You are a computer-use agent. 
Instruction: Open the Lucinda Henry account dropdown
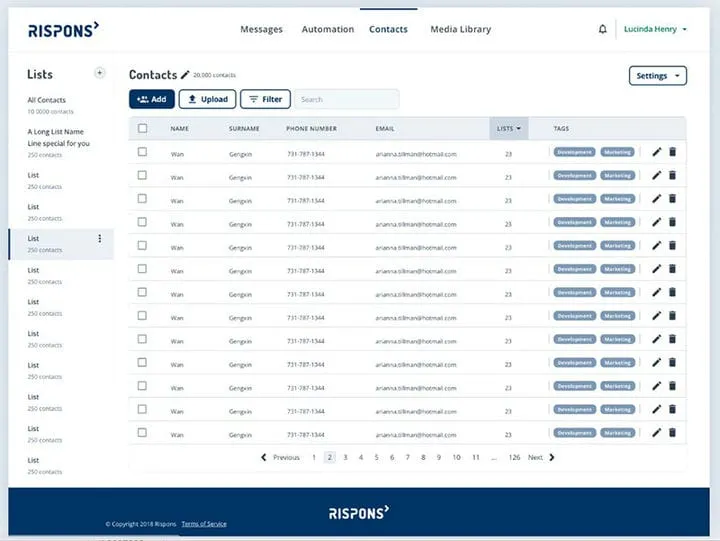[655, 29]
